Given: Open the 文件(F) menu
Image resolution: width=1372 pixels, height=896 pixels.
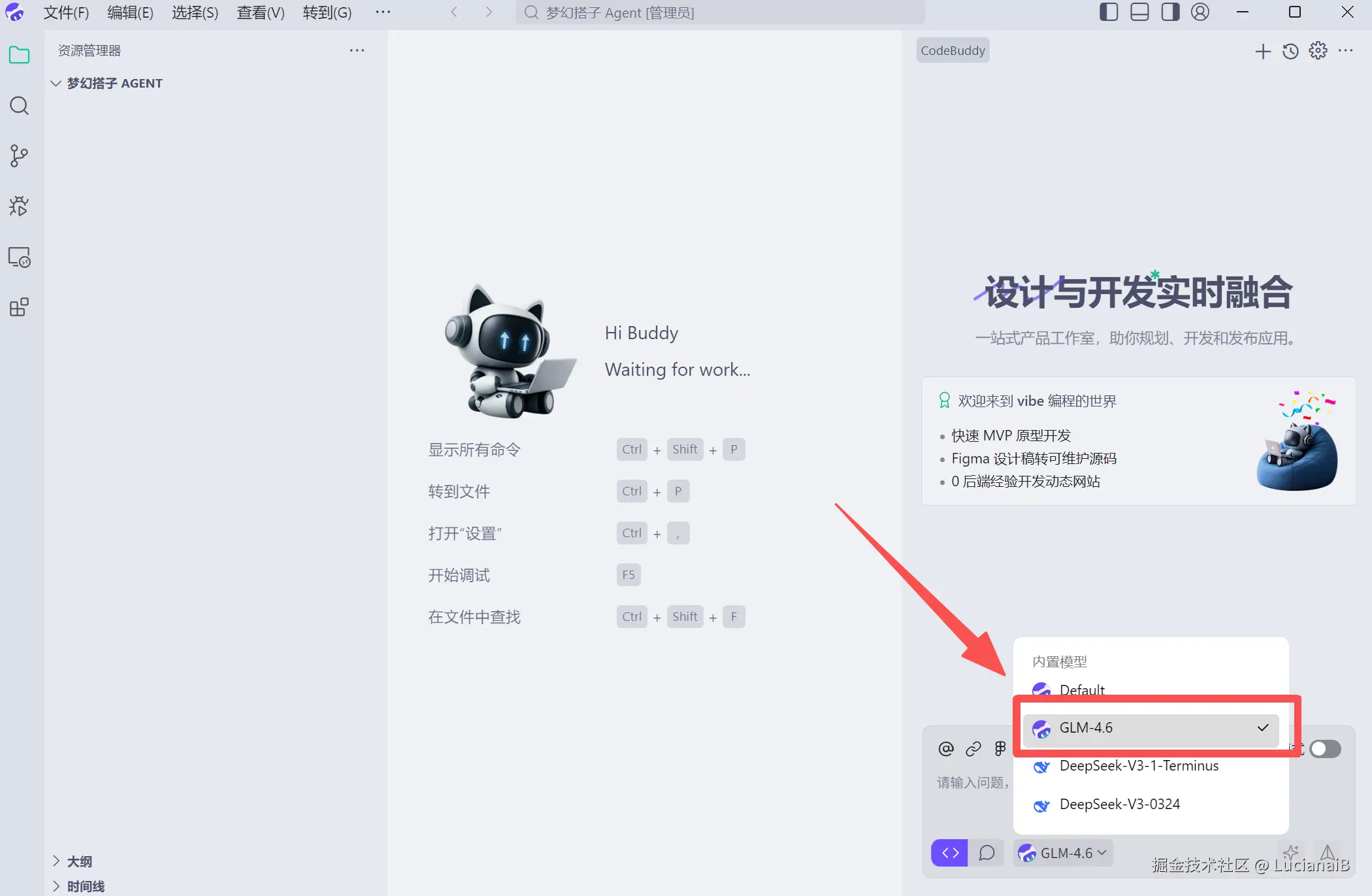Looking at the screenshot, I should pyautogui.click(x=66, y=12).
